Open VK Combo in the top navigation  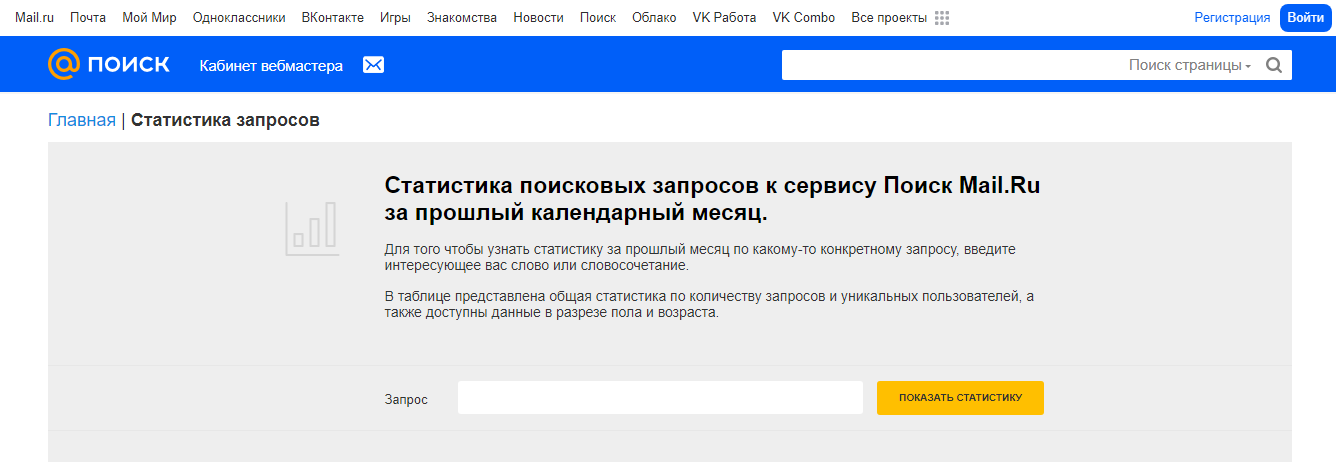point(804,18)
